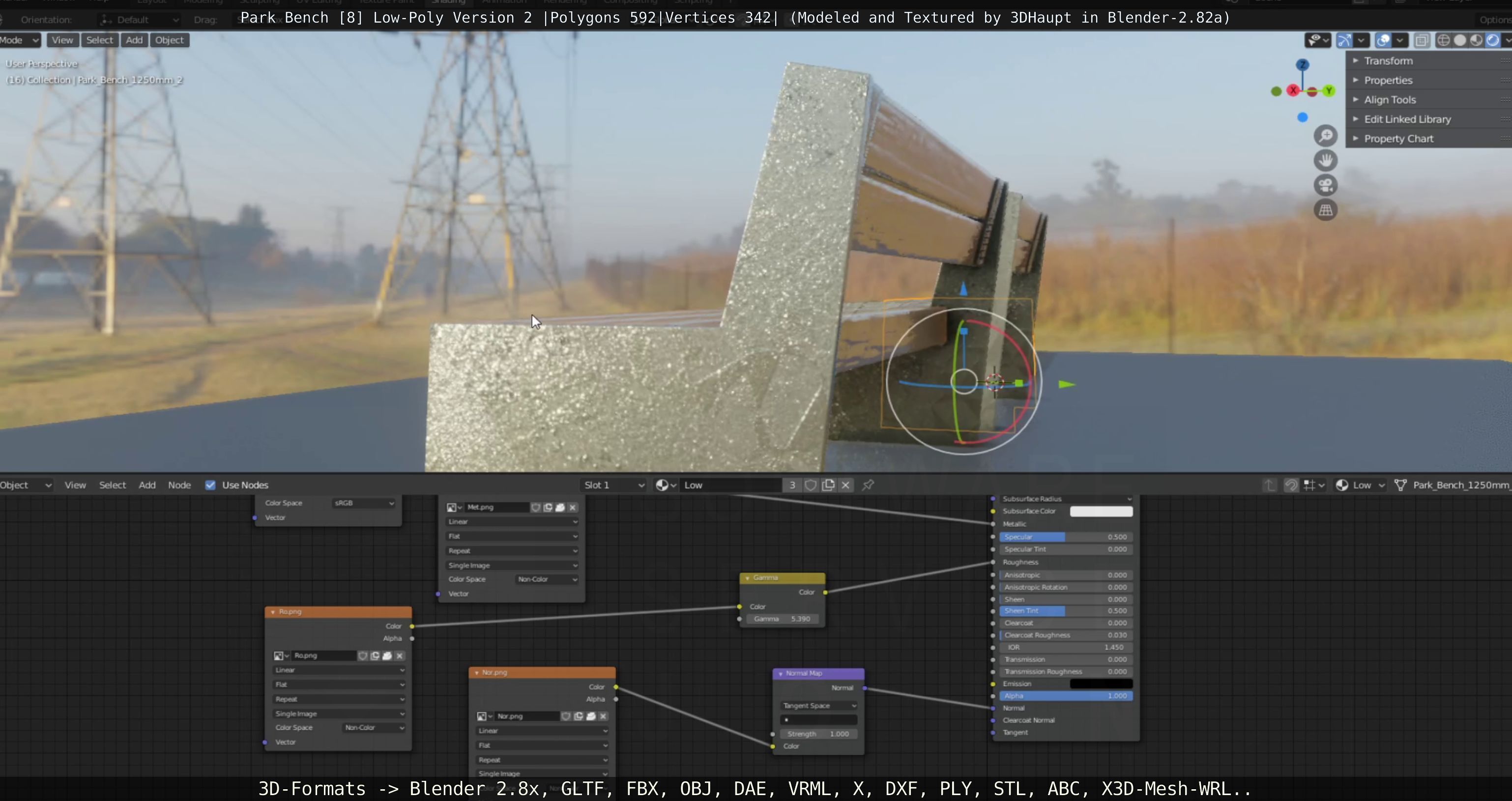The image size is (1512, 801).
Task: Click the material user count 3 button
Action: [x=792, y=486]
